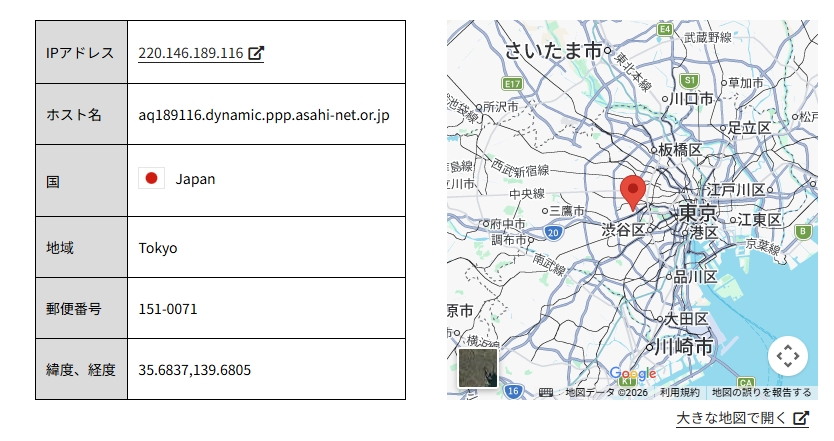
Task: Click the 東京 label on the map
Action: [697, 213]
